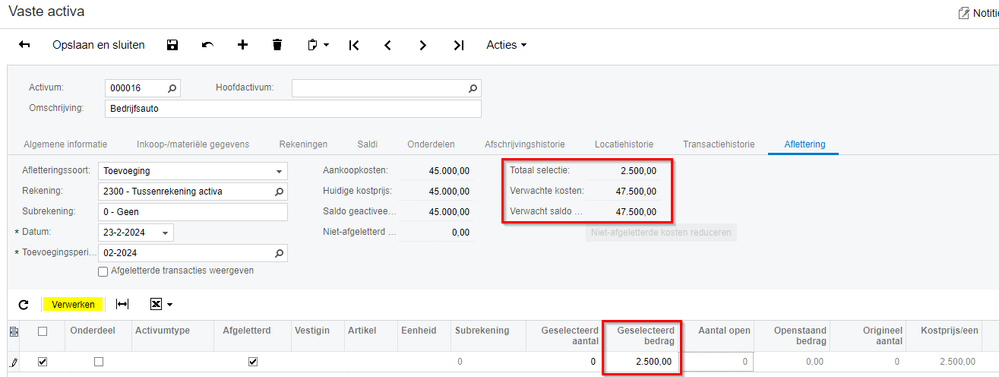Open the Notities note icon
The image size is (999, 377).
tap(964, 13)
